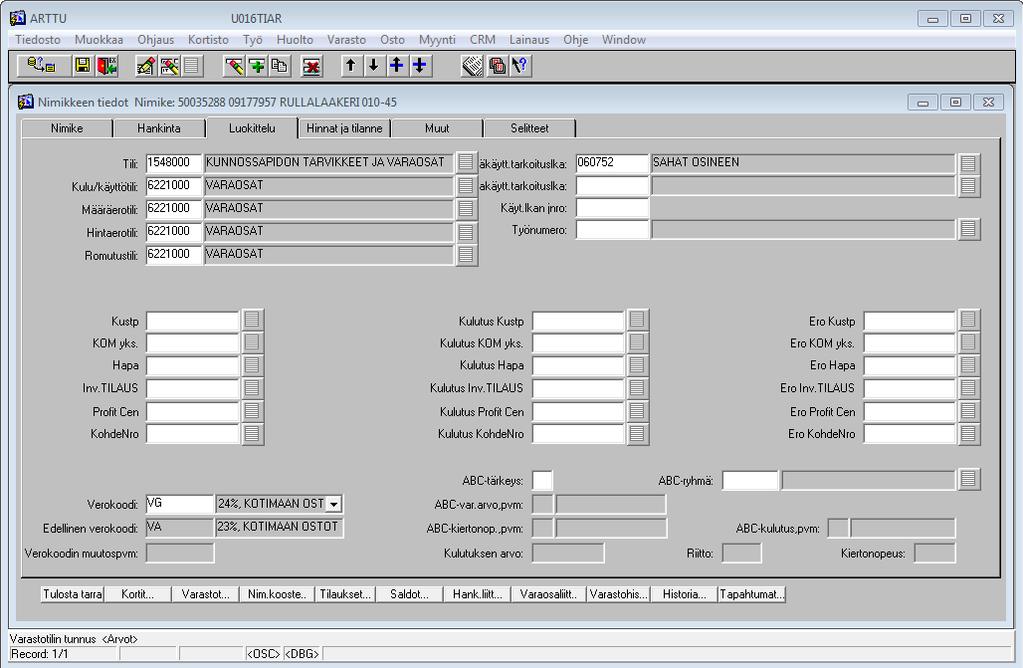Click the Tulosta tarra button
The image size is (1023, 668).
[x=72, y=594]
